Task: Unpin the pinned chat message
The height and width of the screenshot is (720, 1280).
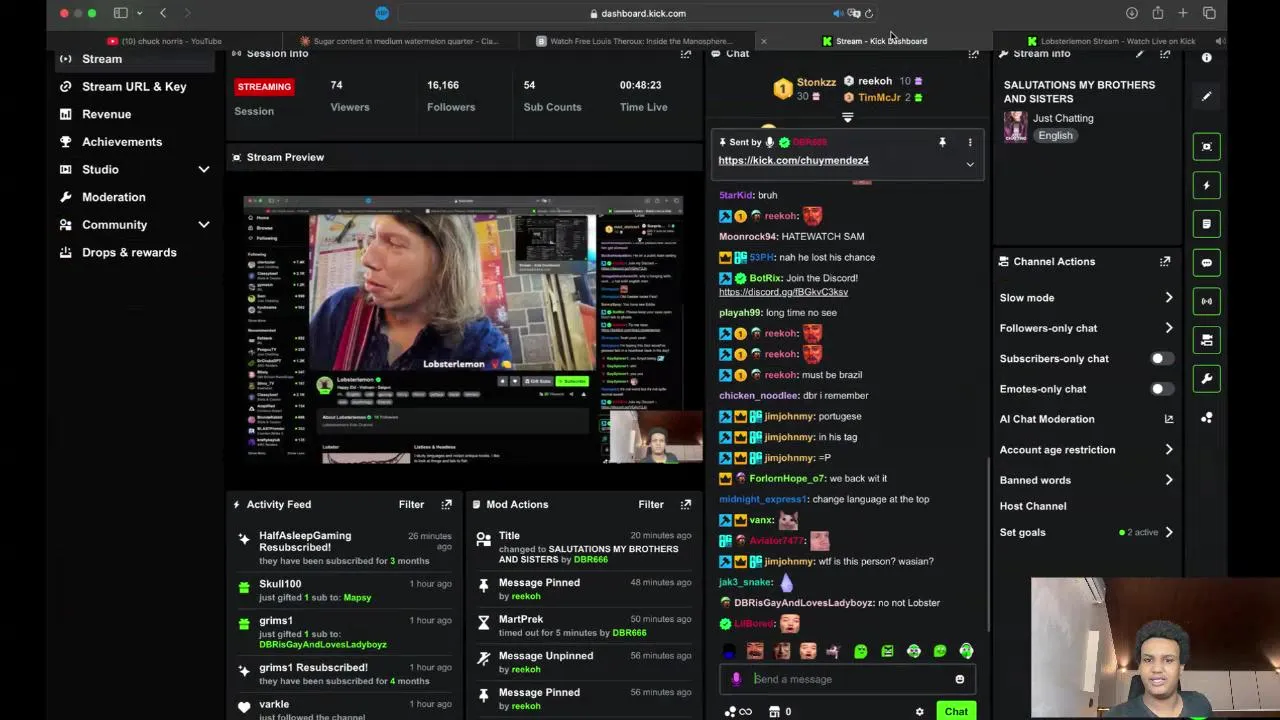Action: (x=942, y=143)
